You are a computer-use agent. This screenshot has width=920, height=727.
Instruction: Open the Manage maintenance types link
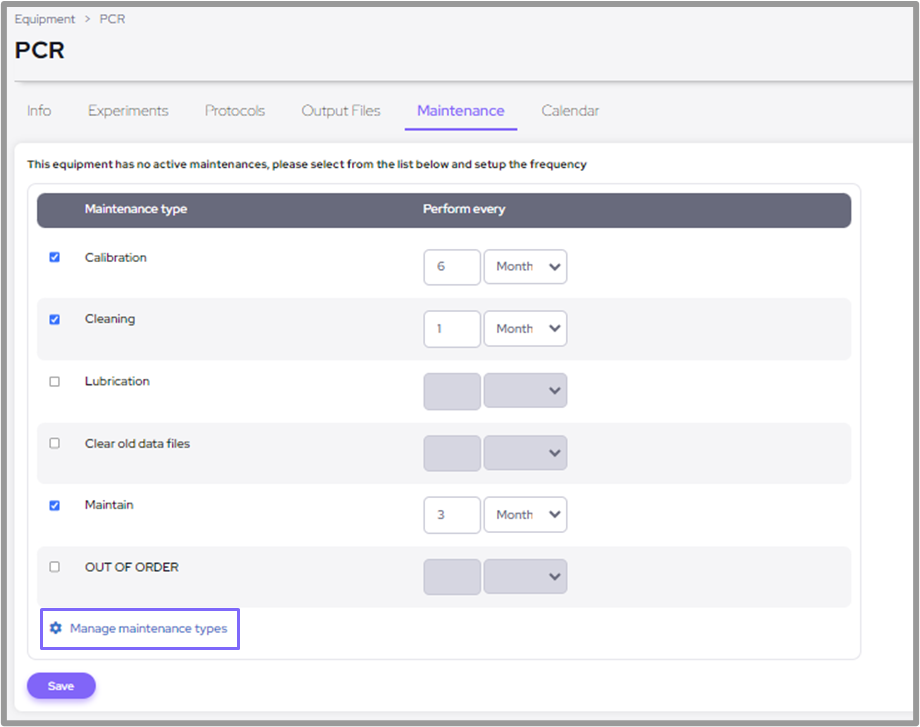(x=148, y=629)
